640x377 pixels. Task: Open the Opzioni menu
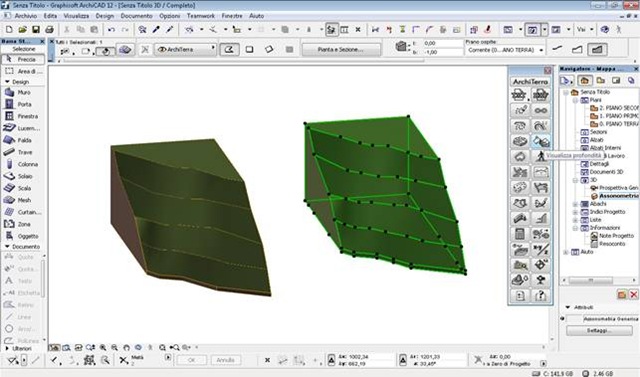169,16
